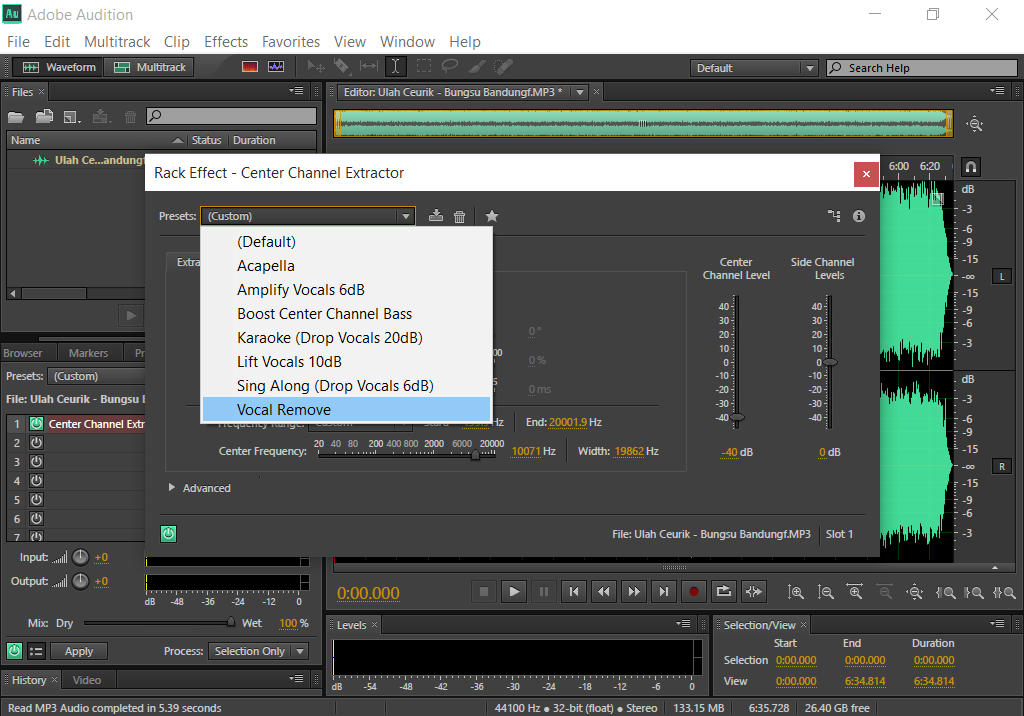This screenshot has height=716, width=1024.
Task: Adjust Center Channel Level slider handle
Action: click(x=737, y=417)
